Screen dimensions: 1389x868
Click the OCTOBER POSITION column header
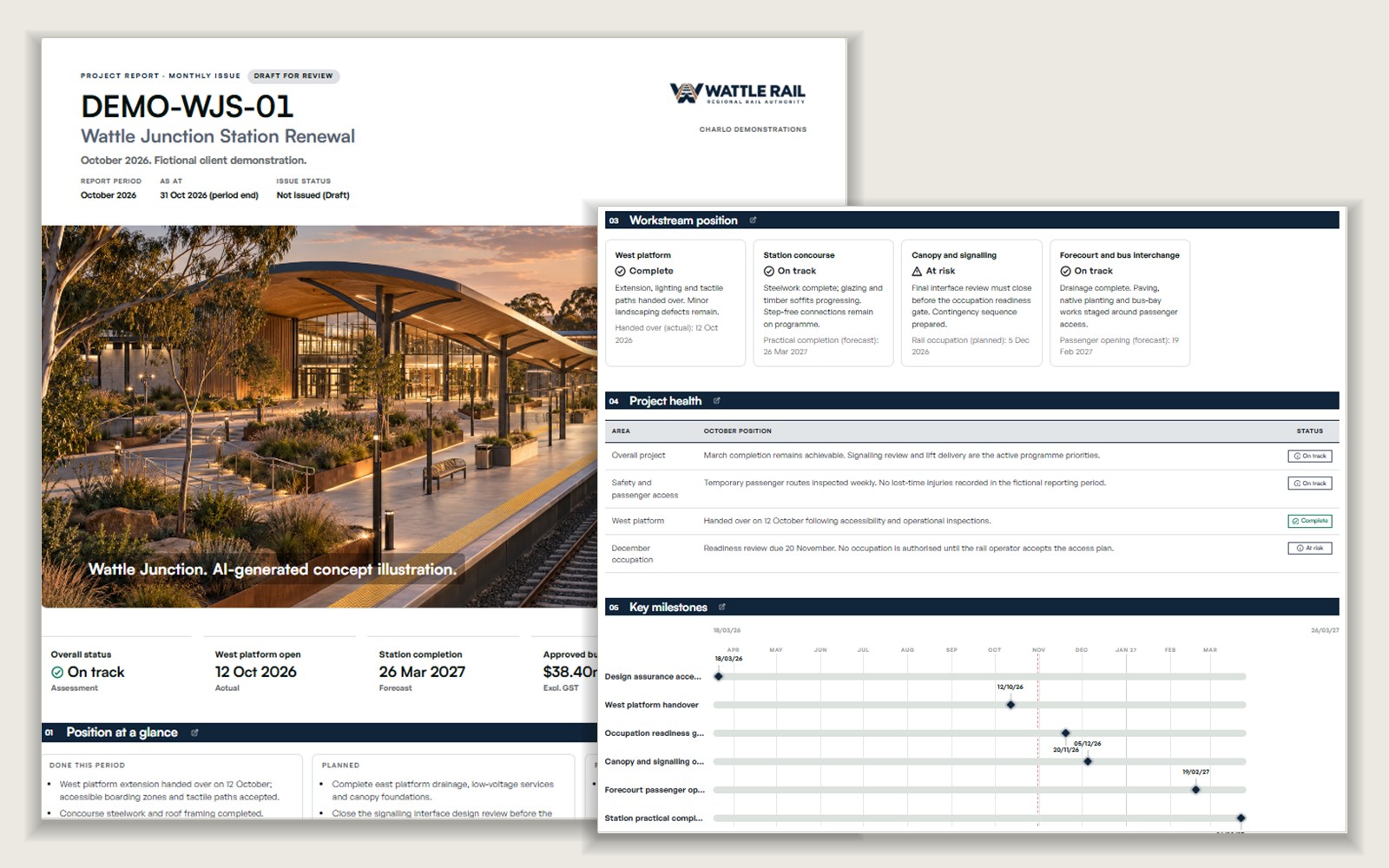[738, 431]
